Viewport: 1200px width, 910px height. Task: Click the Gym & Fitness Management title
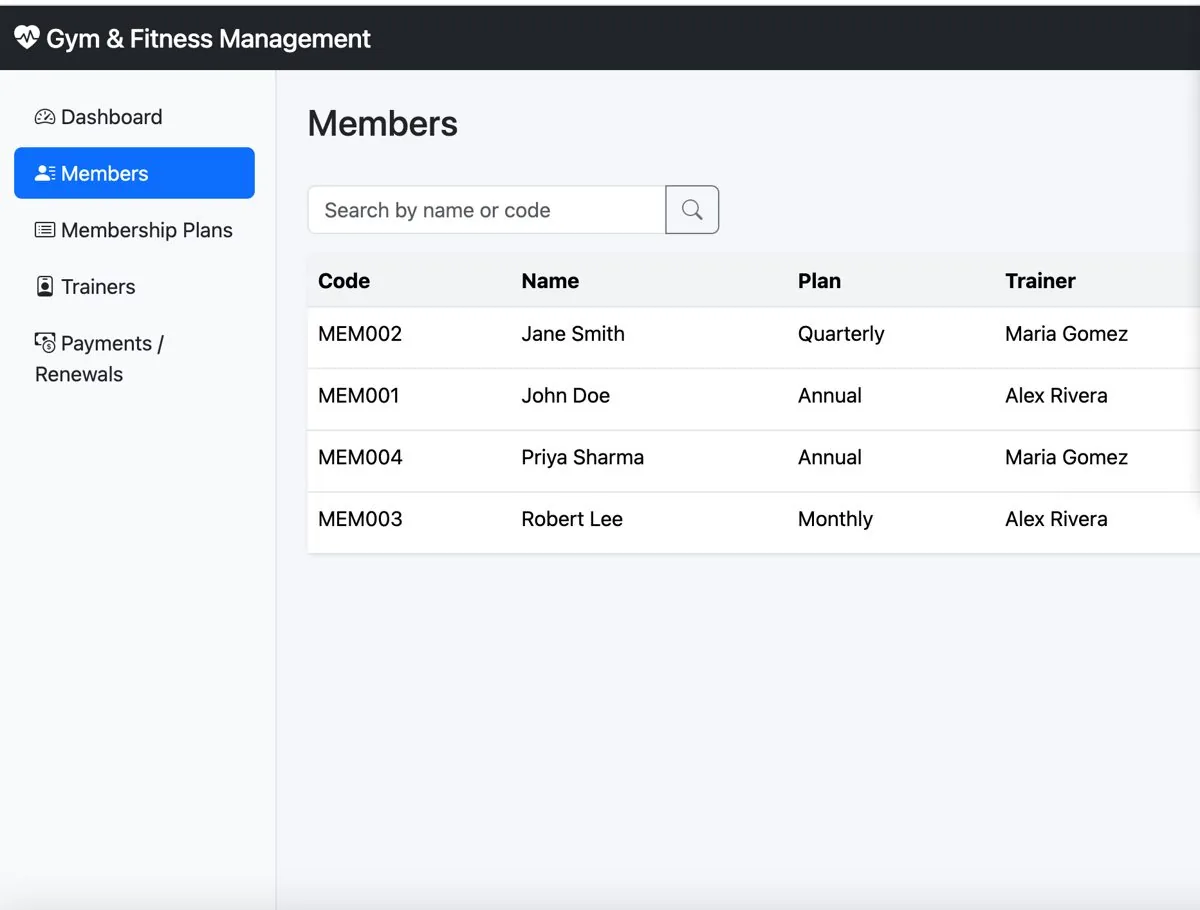pyautogui.click(x=208, y=39)
